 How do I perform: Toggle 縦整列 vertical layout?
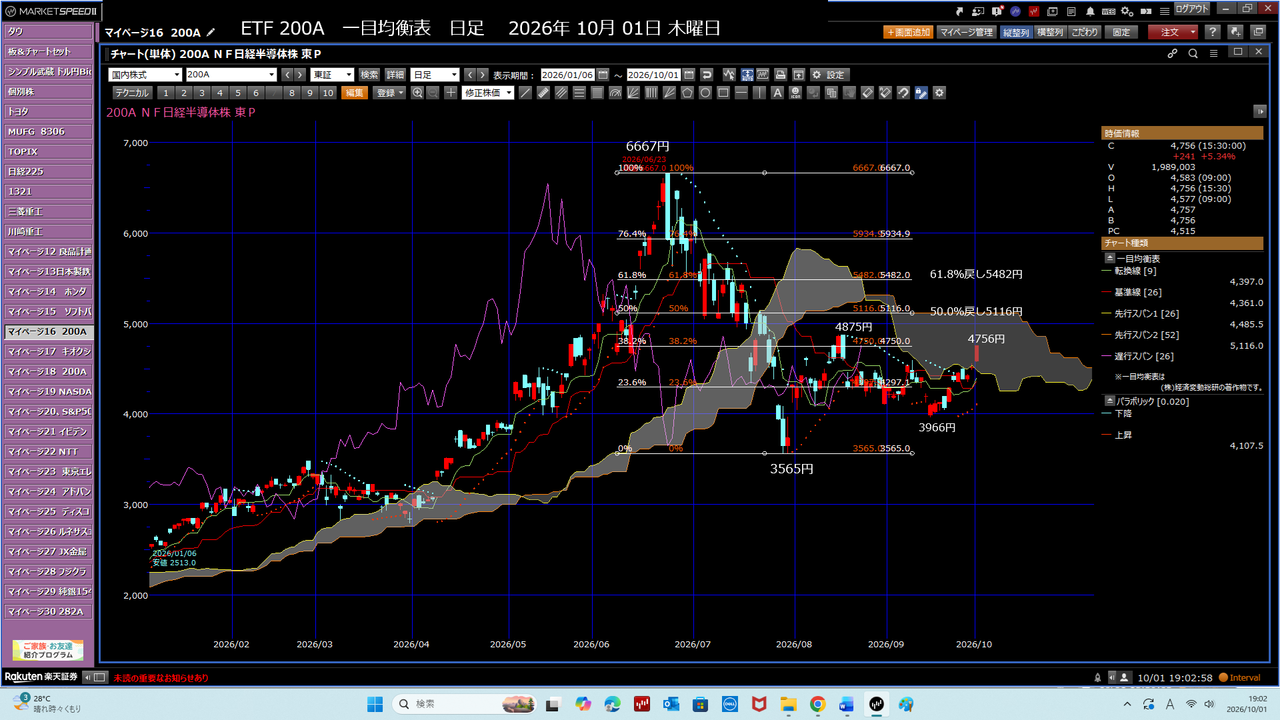tap(1016, 32)
